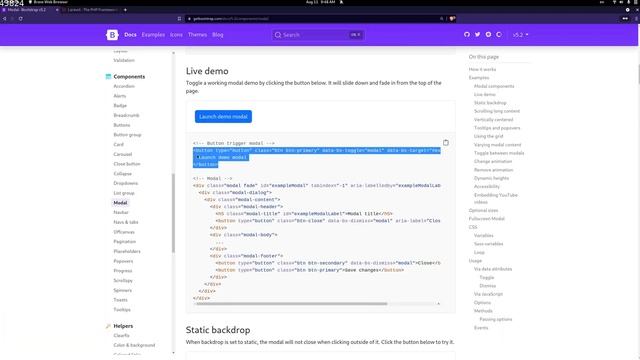Open Accordion in the sidebar
This screenshot has width=640, height=360.
click(124, 86)
